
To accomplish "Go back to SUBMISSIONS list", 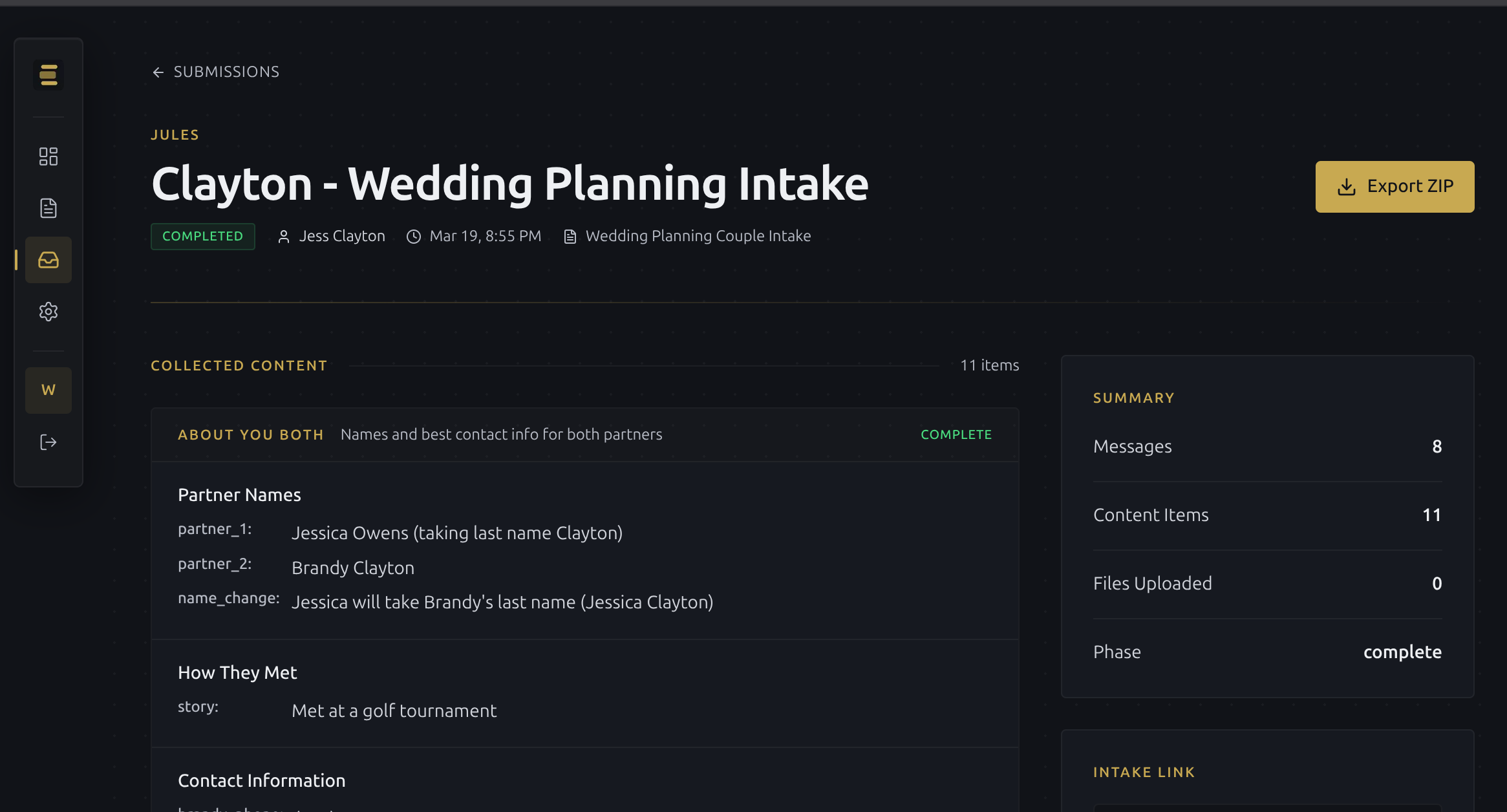I will (226, 72).
